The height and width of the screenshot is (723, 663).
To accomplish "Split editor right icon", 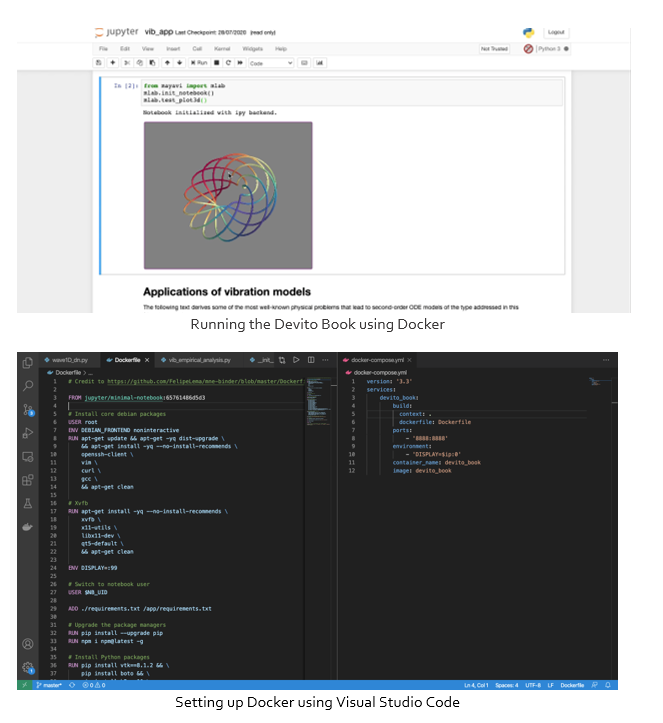I will tap(311, 360).
